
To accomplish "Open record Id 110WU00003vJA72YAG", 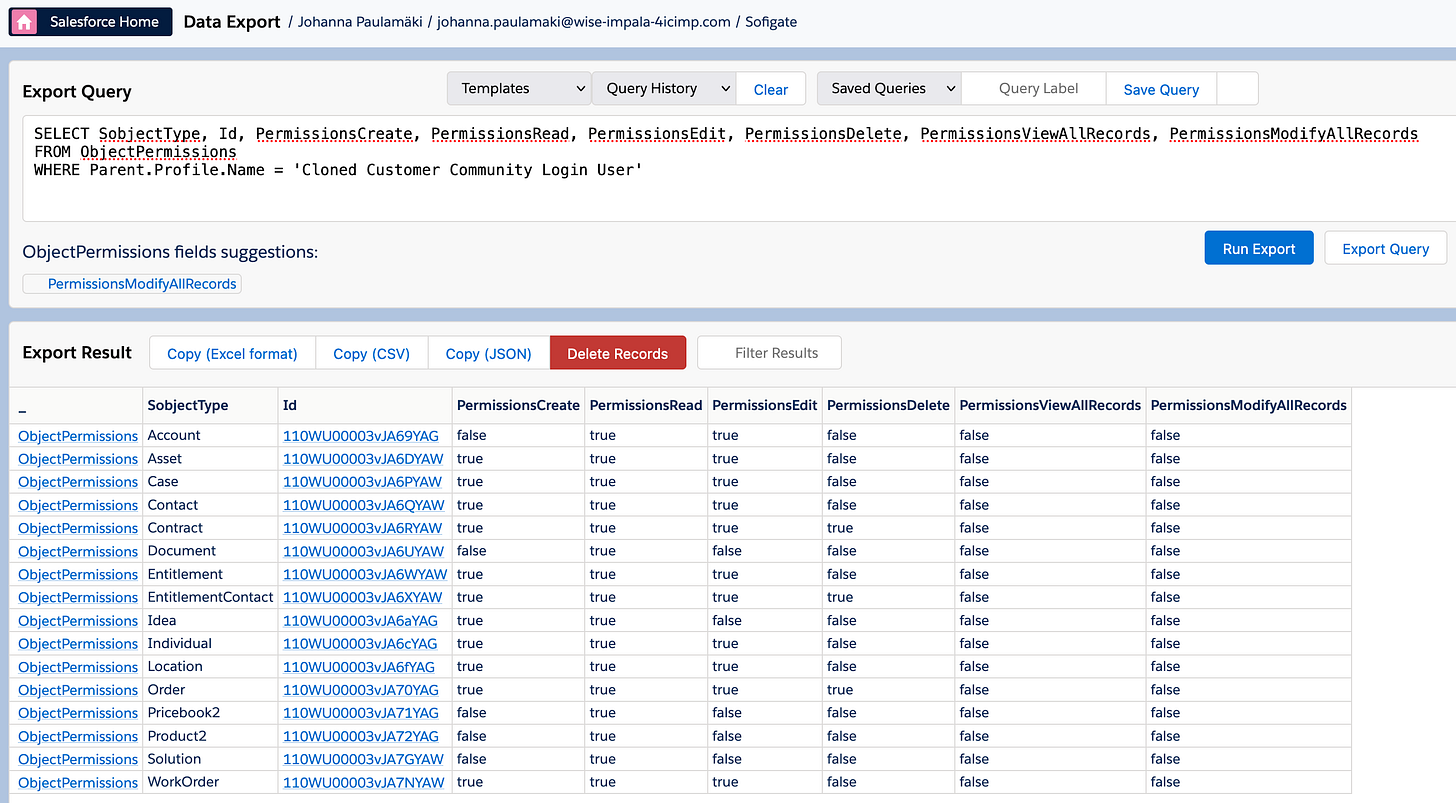I will pos(361,736).
